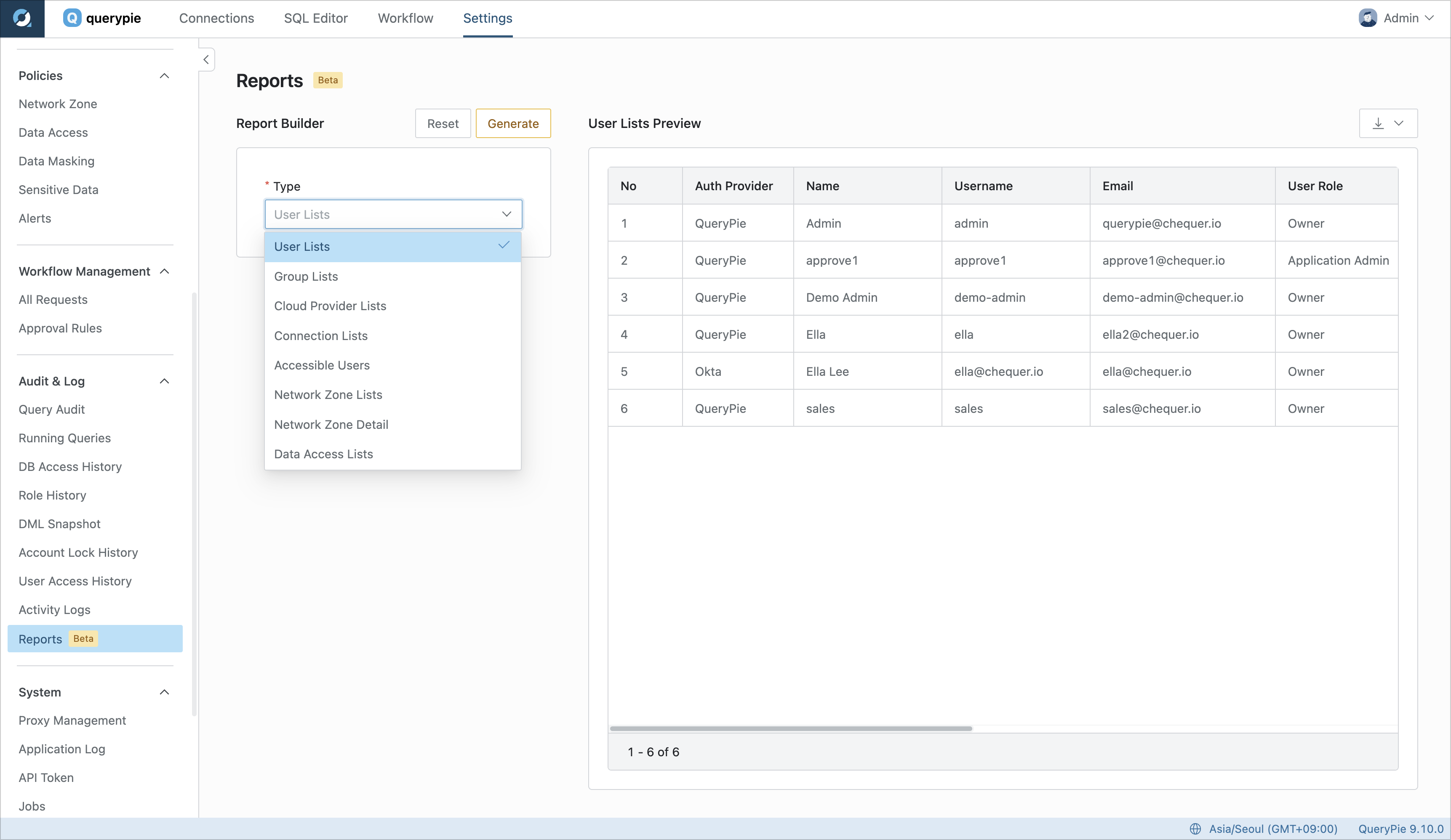Click the sidebar vertical scrollbar
The height and width of the screenshot is (840, 1451).
(194, 505)
